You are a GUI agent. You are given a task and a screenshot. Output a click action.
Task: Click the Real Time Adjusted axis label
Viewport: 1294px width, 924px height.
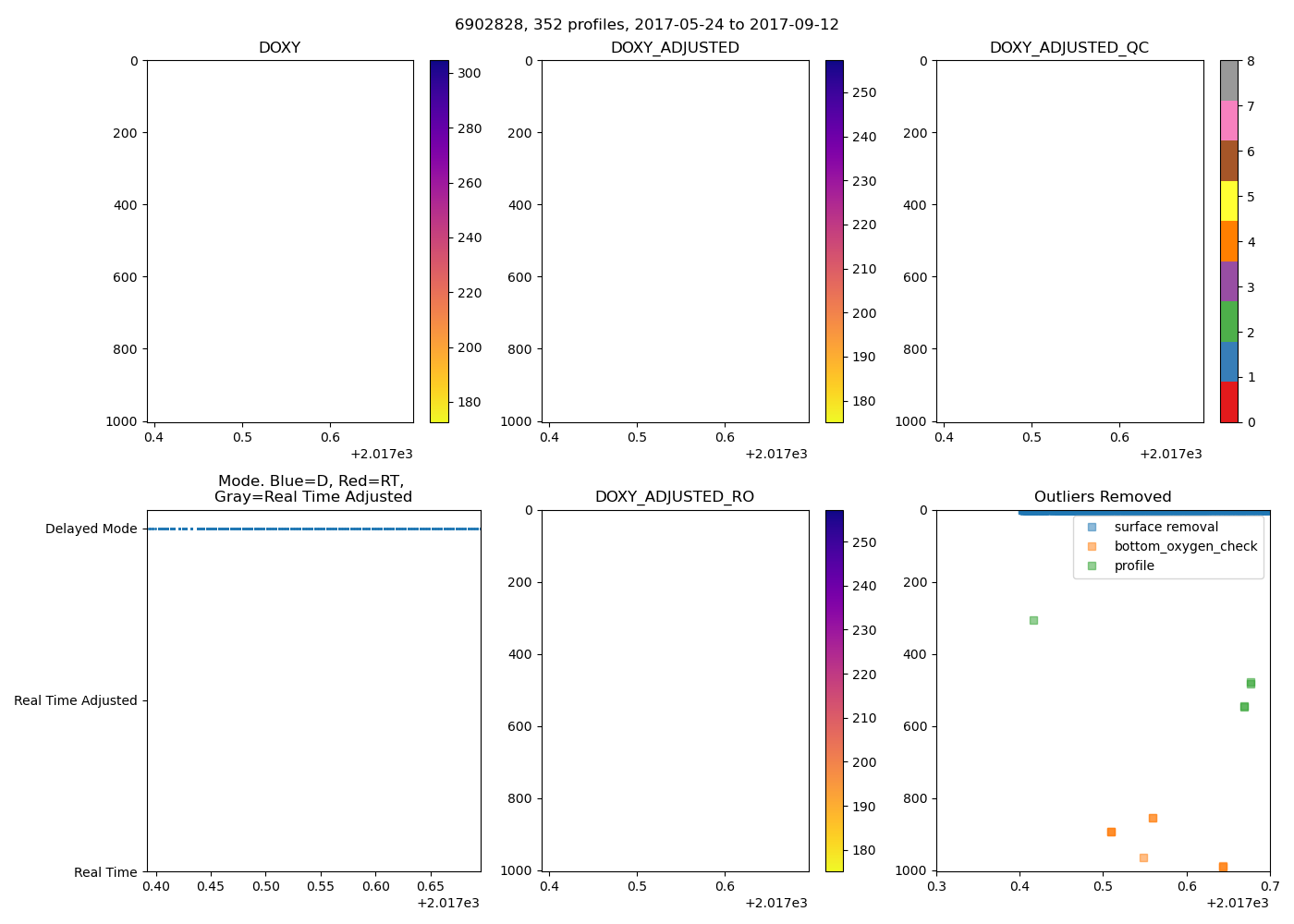[76, 700]
